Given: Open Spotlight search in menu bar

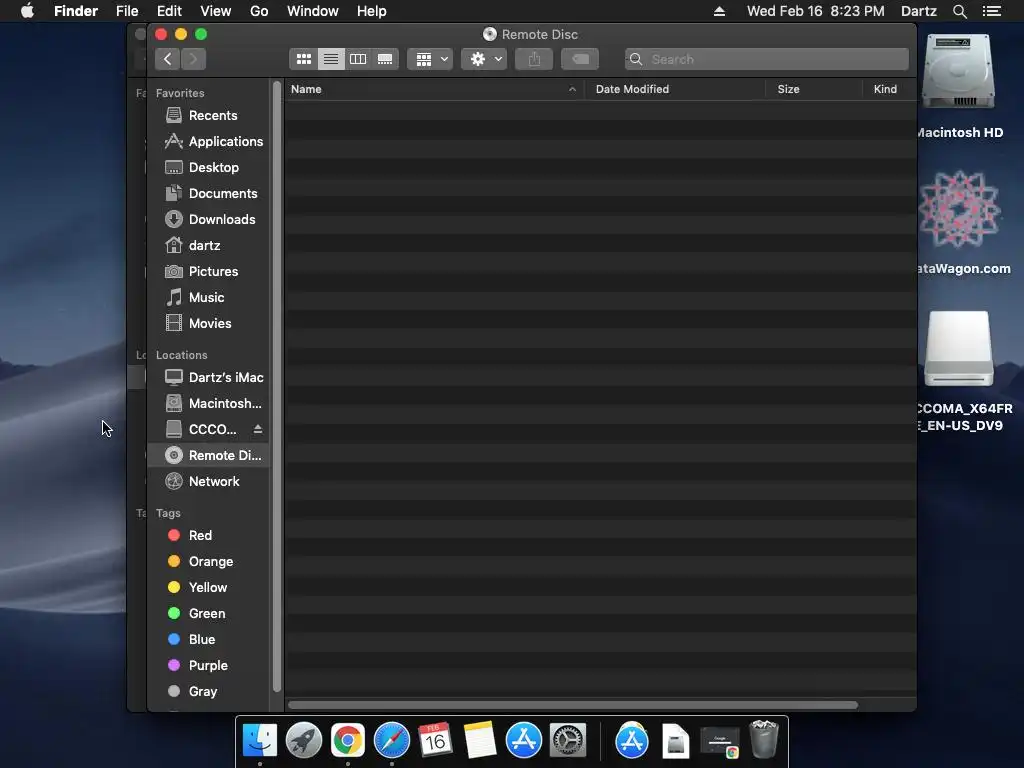Looking at the screenshot, I should pos(959,11).
